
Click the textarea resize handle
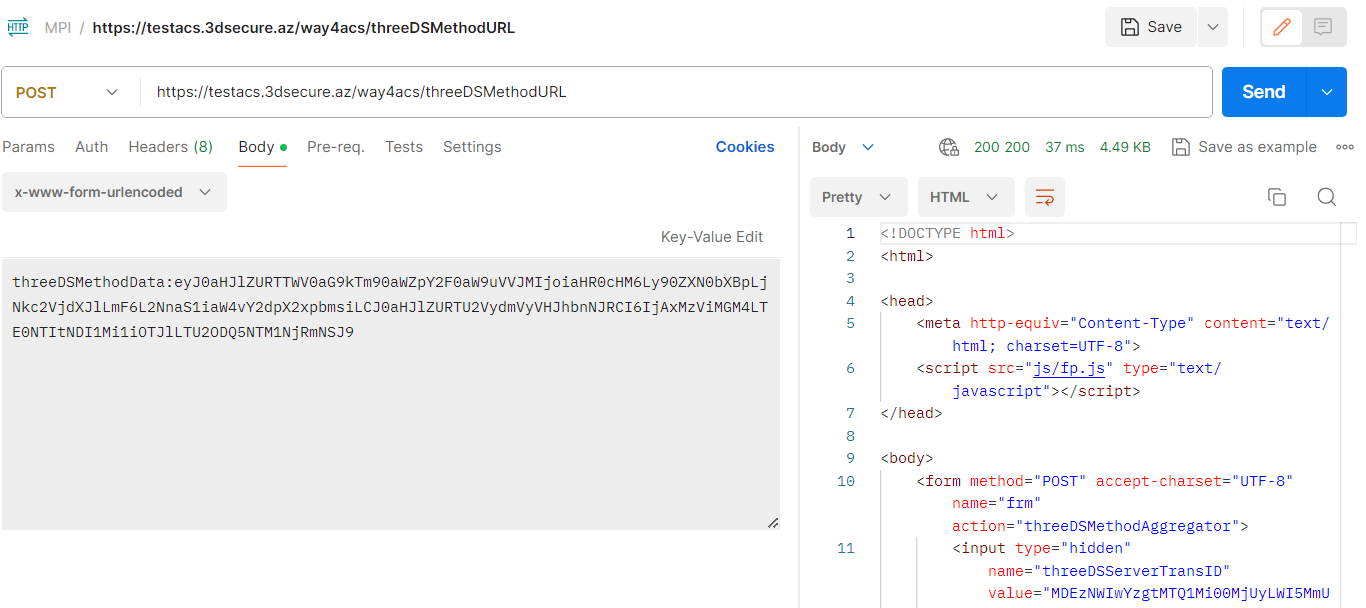tap(772, 522)
